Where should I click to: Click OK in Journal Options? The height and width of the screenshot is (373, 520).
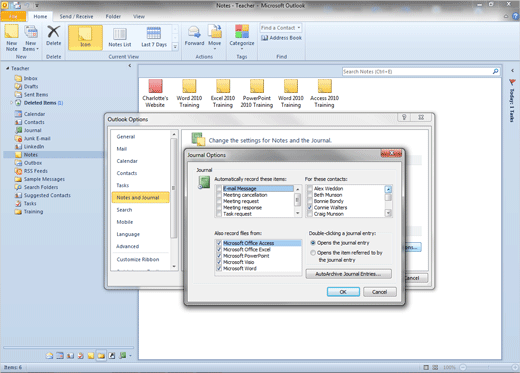[x=343, y=292]
